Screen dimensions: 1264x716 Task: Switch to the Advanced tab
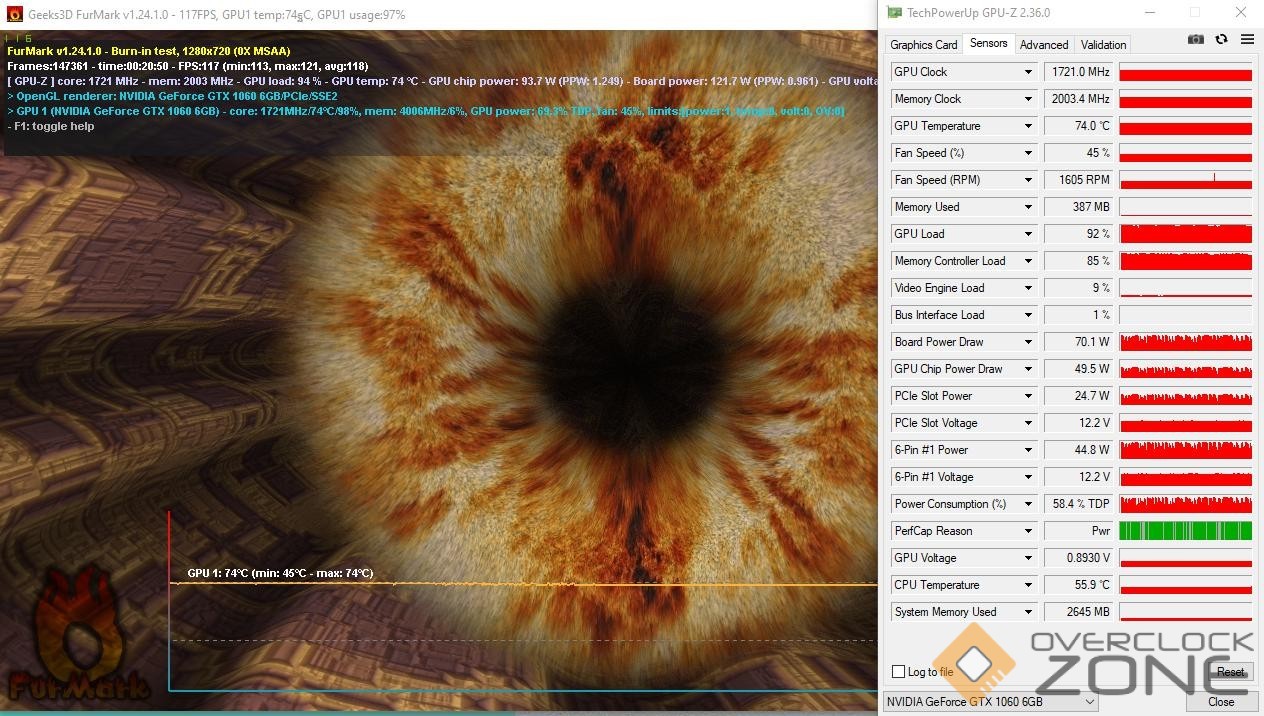[x=1044, y=45]
